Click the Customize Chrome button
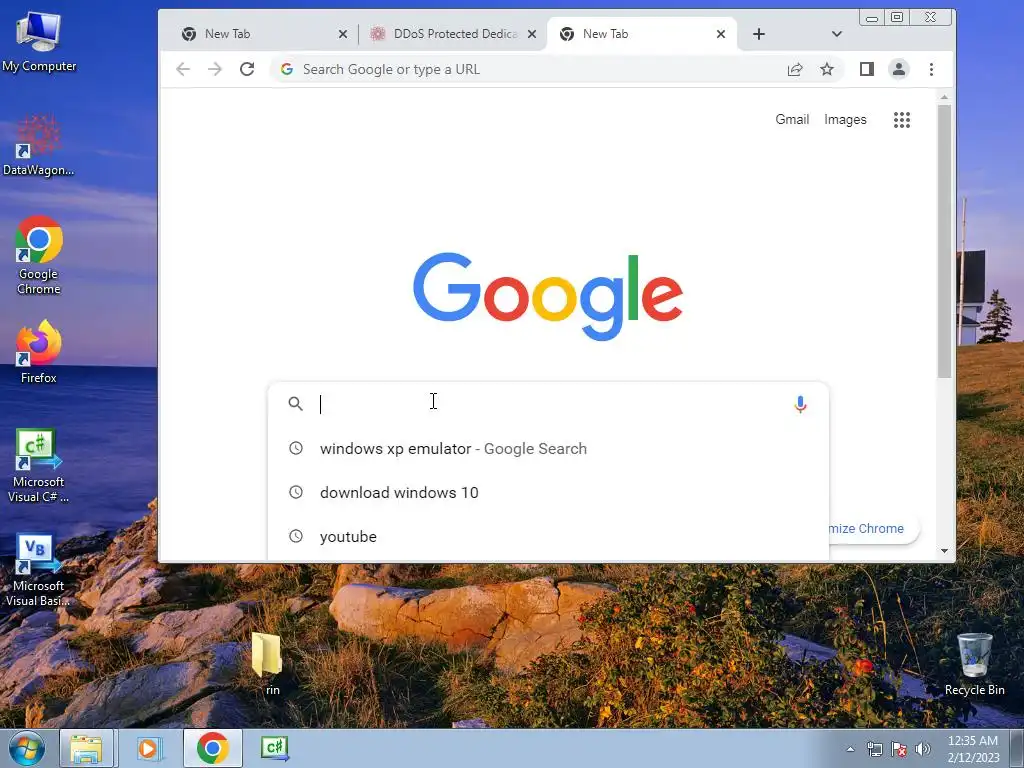Screen dimensions: 1024x768 [x=874, y=528]
